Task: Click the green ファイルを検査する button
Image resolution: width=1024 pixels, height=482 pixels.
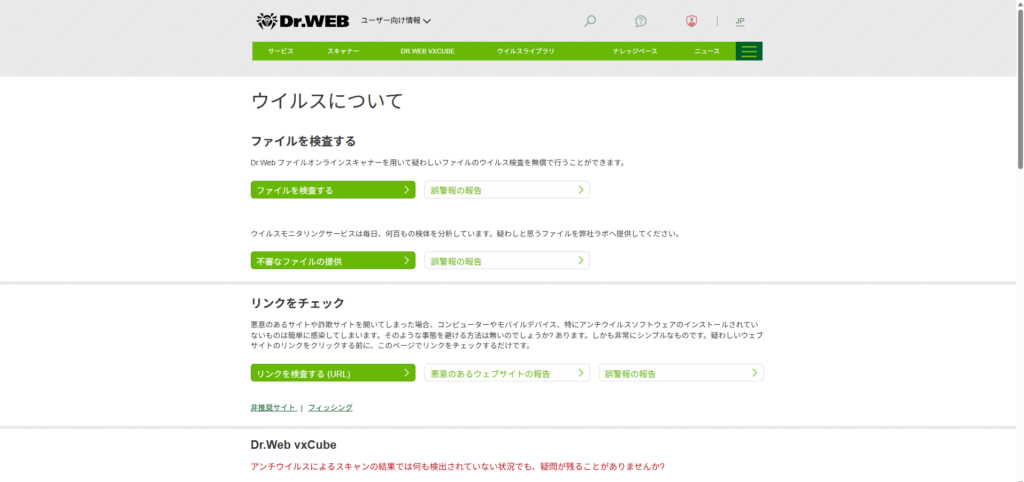Action: tap(333, 190)
